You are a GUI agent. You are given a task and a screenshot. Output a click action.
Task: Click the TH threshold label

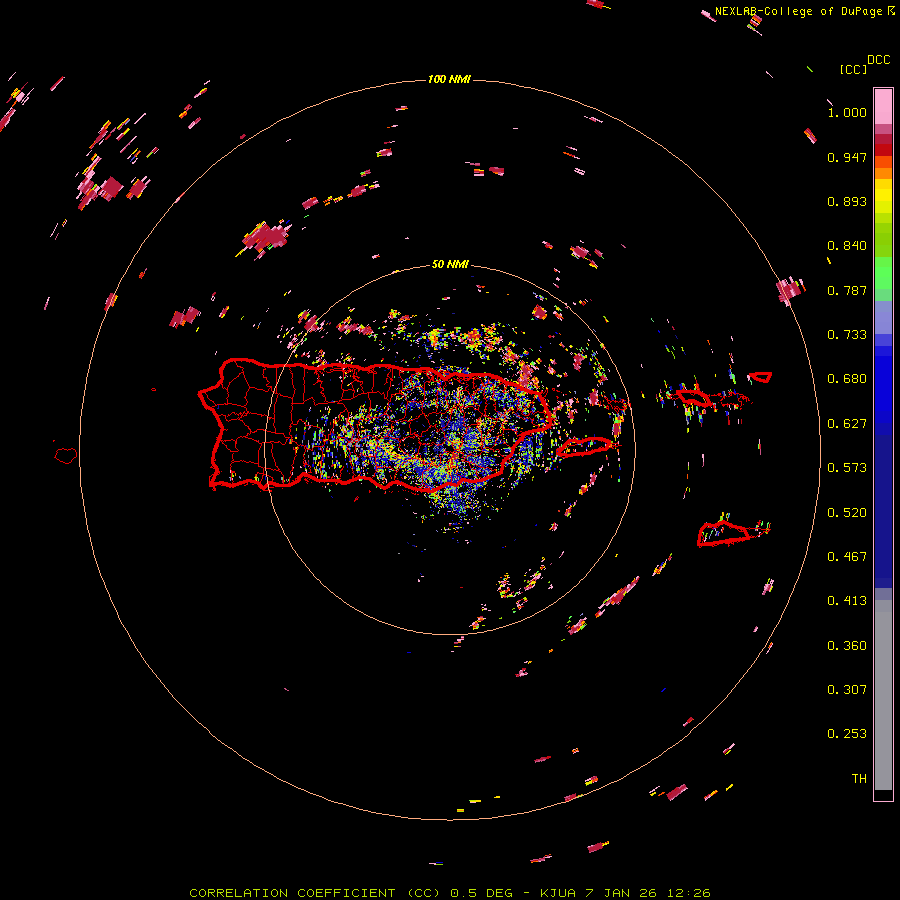click(x=859, y=779)
